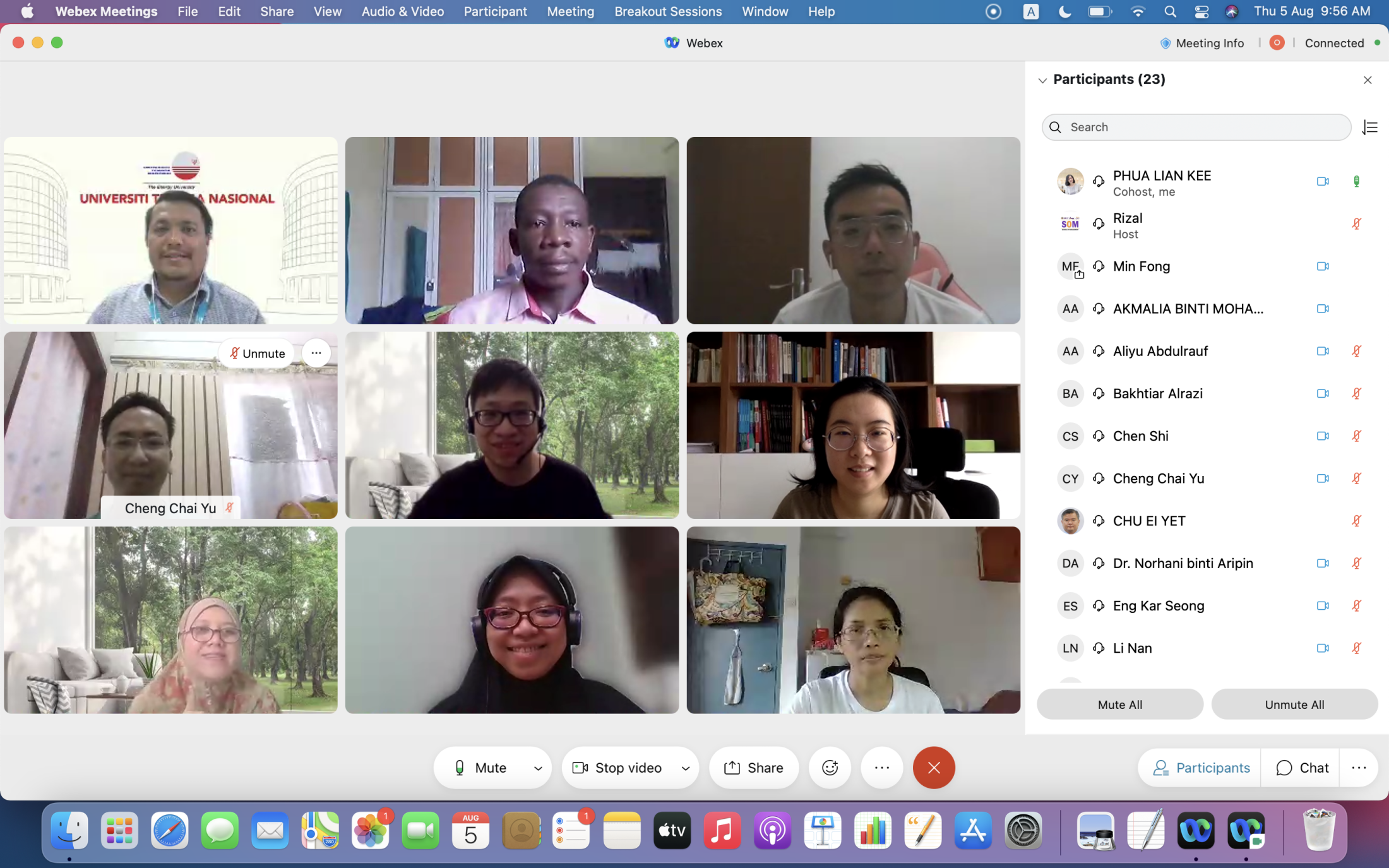
Task: Click the sort participants list icon
Action: (x=1369, y=128)
